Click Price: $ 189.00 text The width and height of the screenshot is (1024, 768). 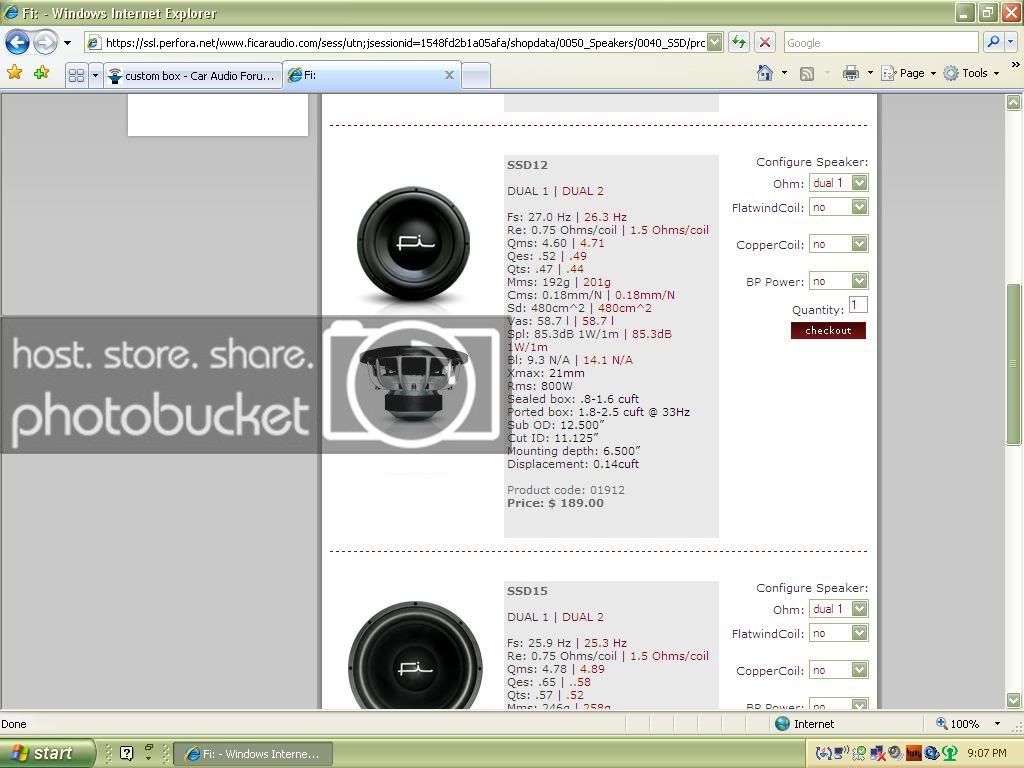[x=555, y=504]
